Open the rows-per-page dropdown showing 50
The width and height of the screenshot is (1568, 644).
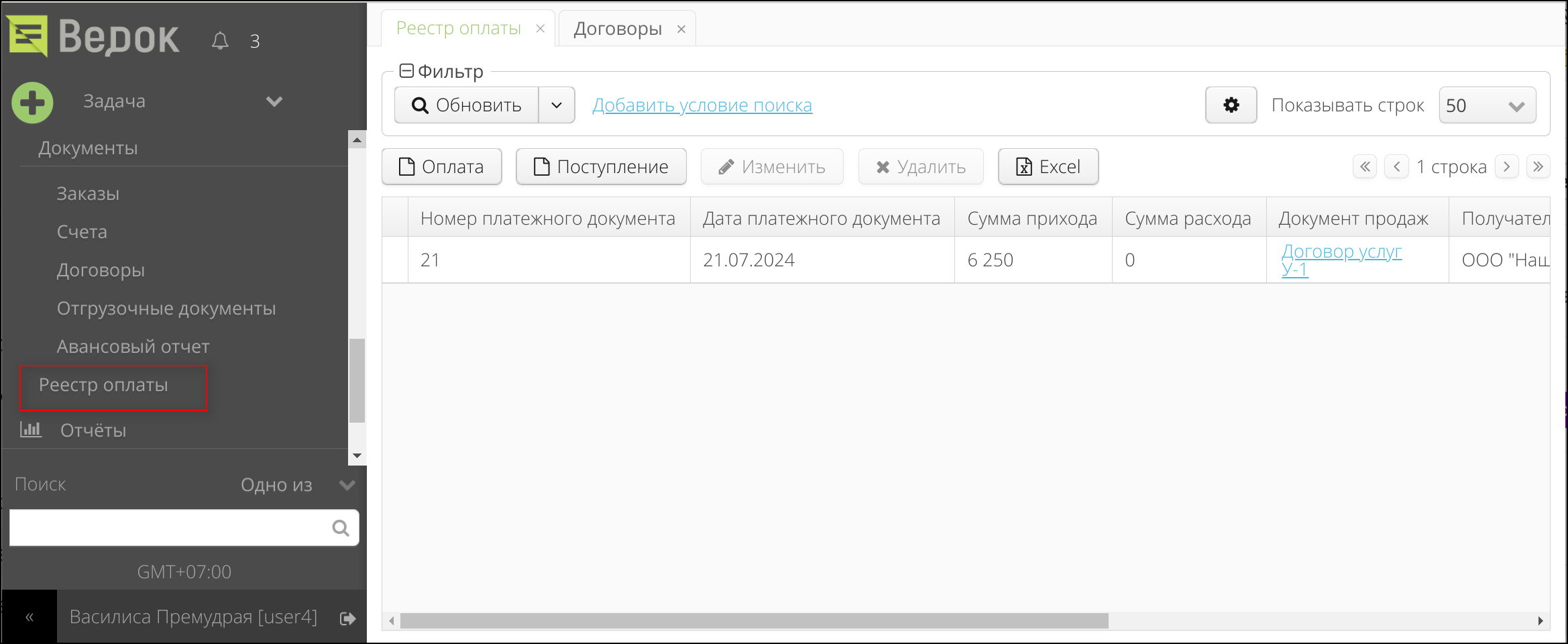point(1487,105)
